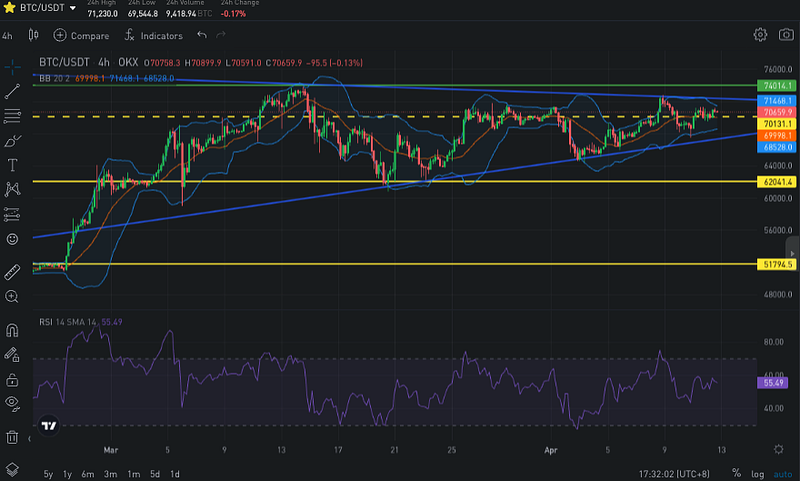Open the candlestick chart style picker
The image size is (800, 481).
coord(33,35)
